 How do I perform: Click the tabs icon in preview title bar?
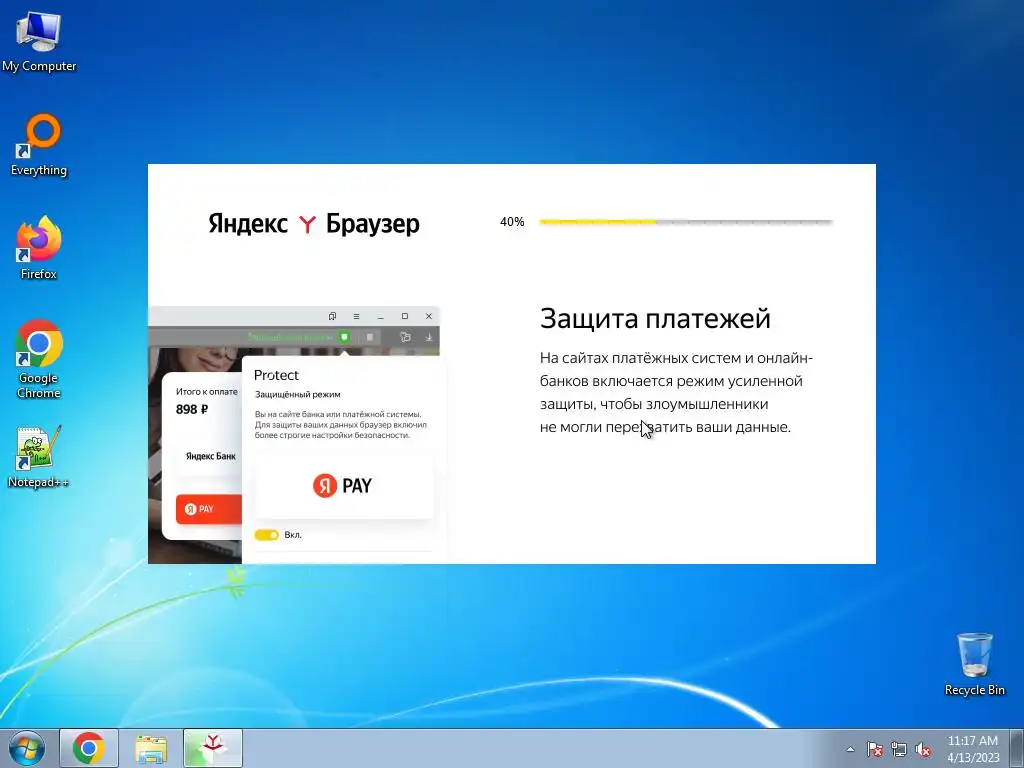tap(332, 316)
